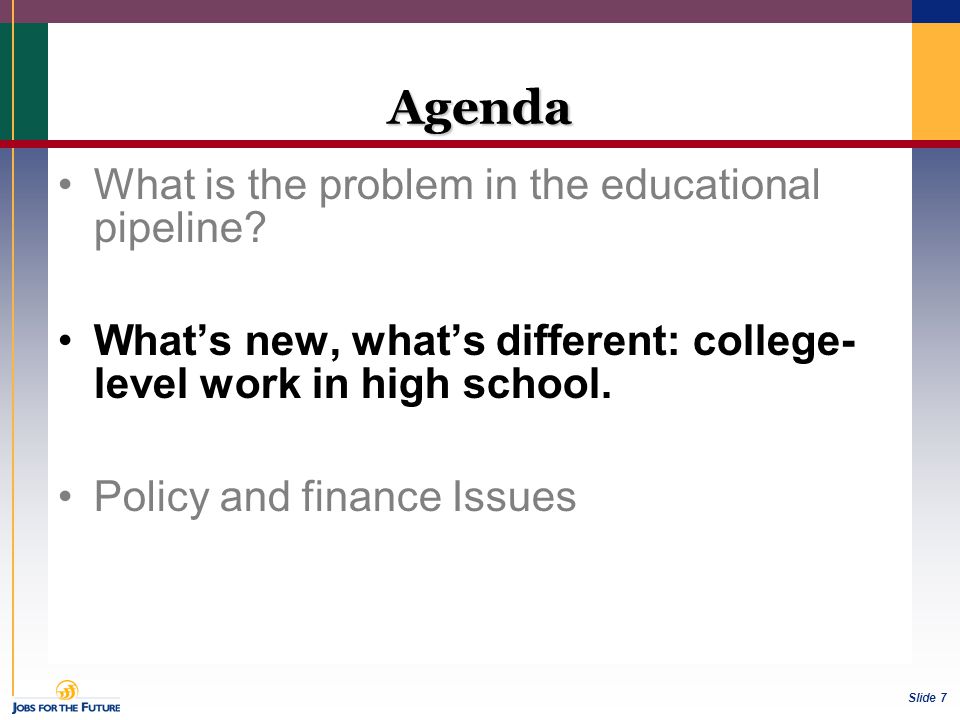Click the orange block in top-right corner

click(x=936, y=81)
